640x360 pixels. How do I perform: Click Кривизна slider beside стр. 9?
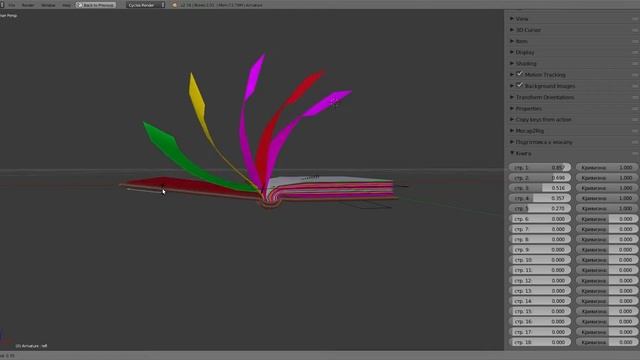607,250
